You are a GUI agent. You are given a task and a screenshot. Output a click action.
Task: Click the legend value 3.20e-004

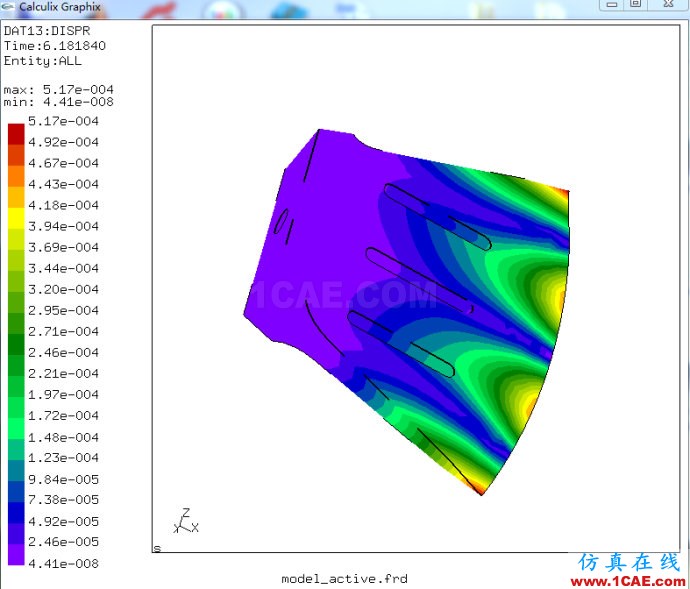pos(63,290)
